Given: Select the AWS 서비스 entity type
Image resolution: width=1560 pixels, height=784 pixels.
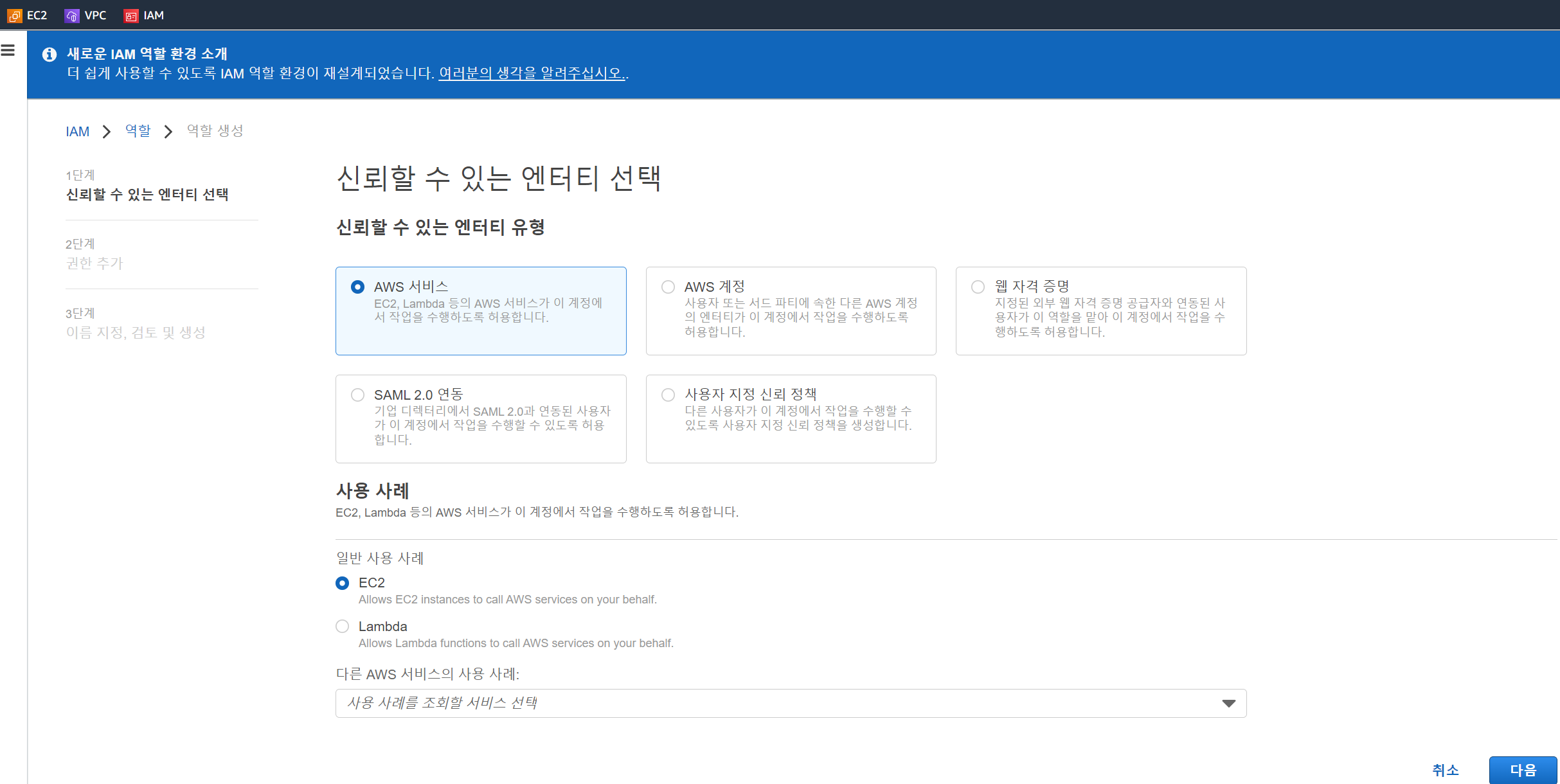Looking at the screenshot, I should [358, 287].
